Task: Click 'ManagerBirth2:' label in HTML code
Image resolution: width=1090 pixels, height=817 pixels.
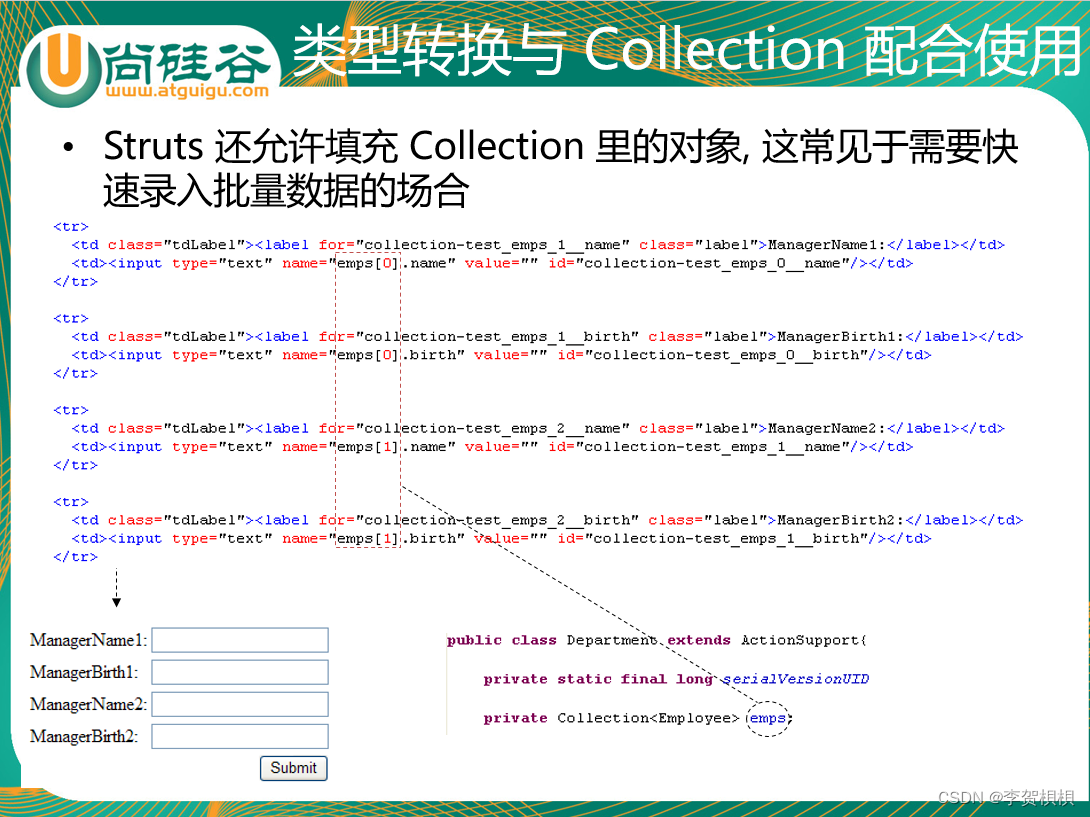Action: 841,520
